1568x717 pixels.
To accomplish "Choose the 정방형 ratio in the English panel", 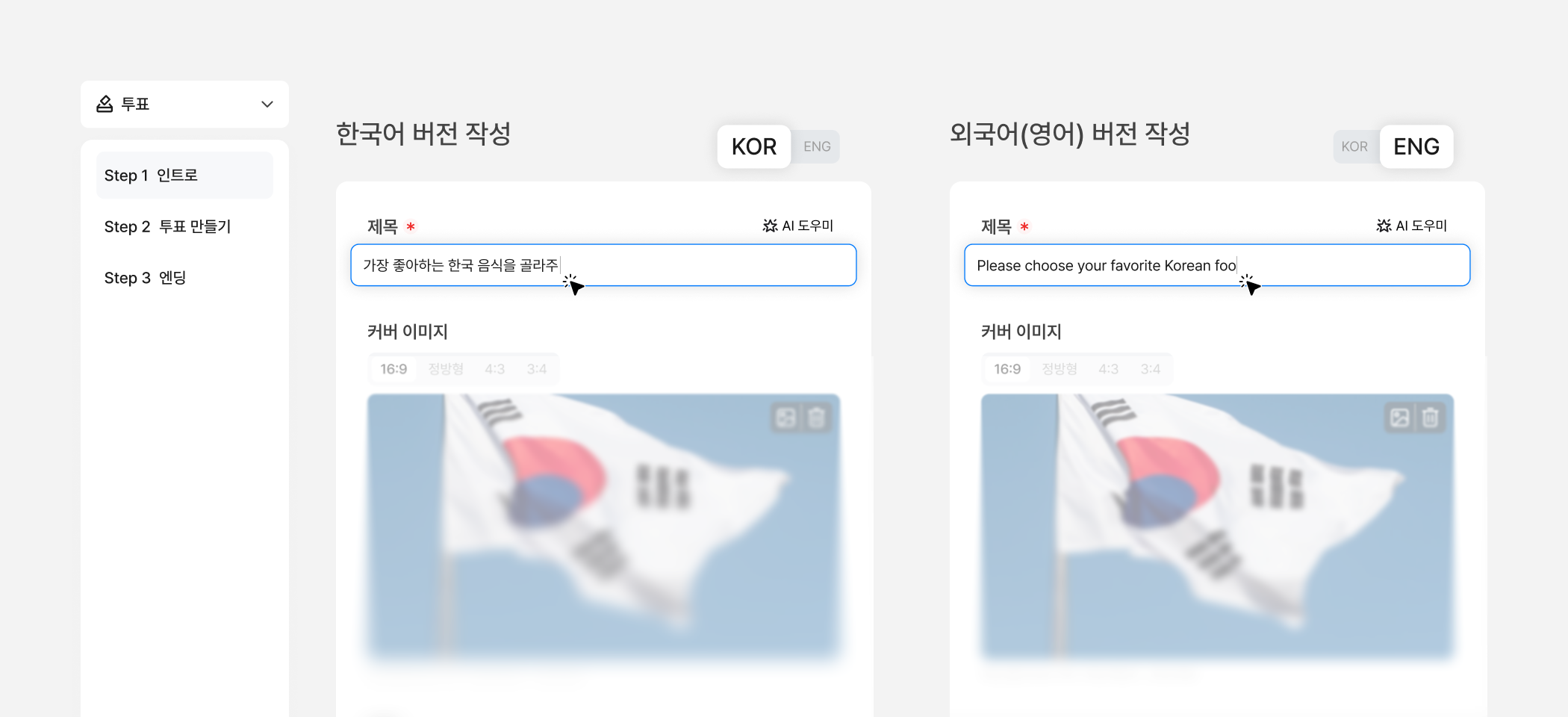I will point(1060,369).
